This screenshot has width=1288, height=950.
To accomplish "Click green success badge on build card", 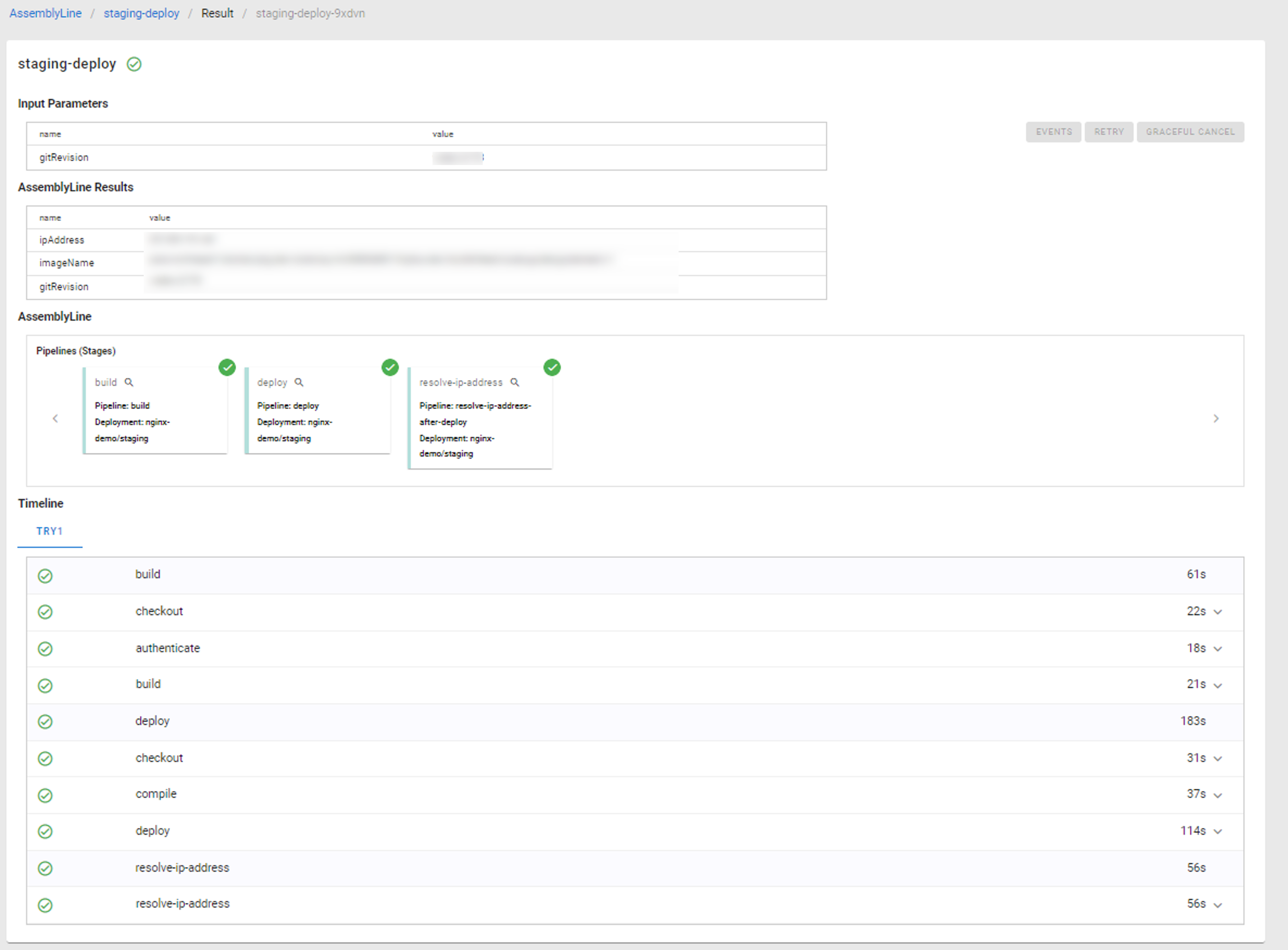I will (x=227, y=368).
